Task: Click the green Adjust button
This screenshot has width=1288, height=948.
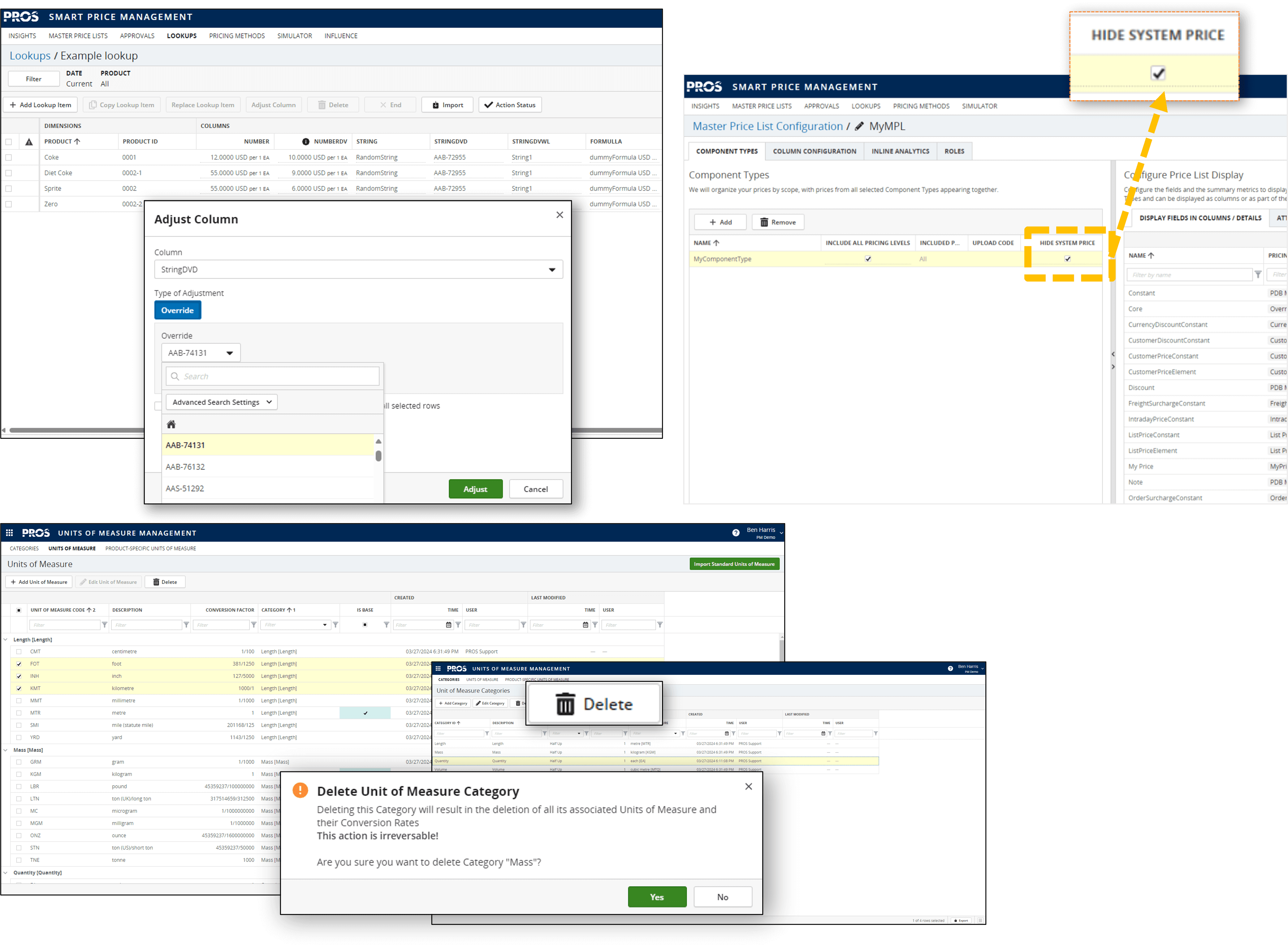Action: click(x=475, y=489)
